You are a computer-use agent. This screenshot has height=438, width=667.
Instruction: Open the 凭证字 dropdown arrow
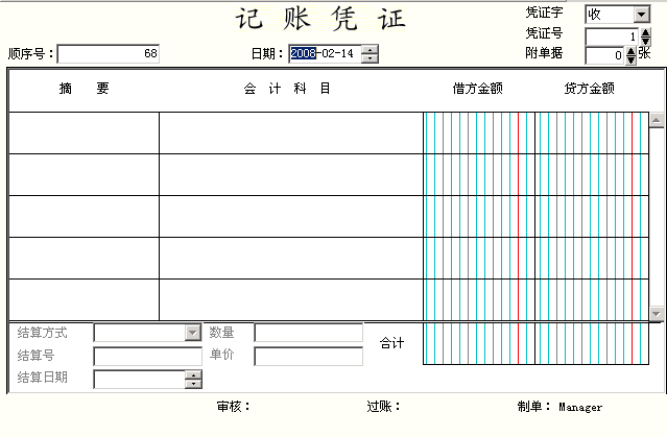(641, 15)
